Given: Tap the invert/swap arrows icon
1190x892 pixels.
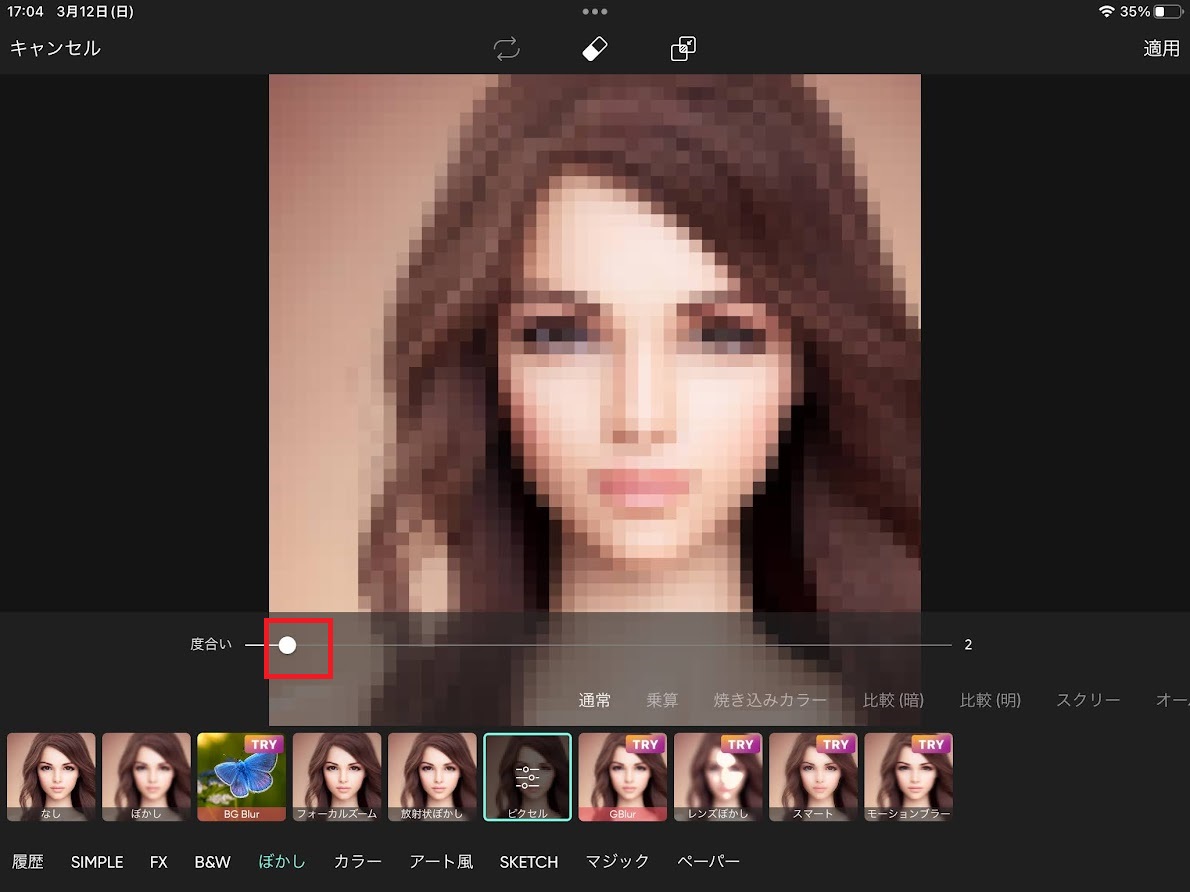Looking at the screenshot, I should (507, 49).
